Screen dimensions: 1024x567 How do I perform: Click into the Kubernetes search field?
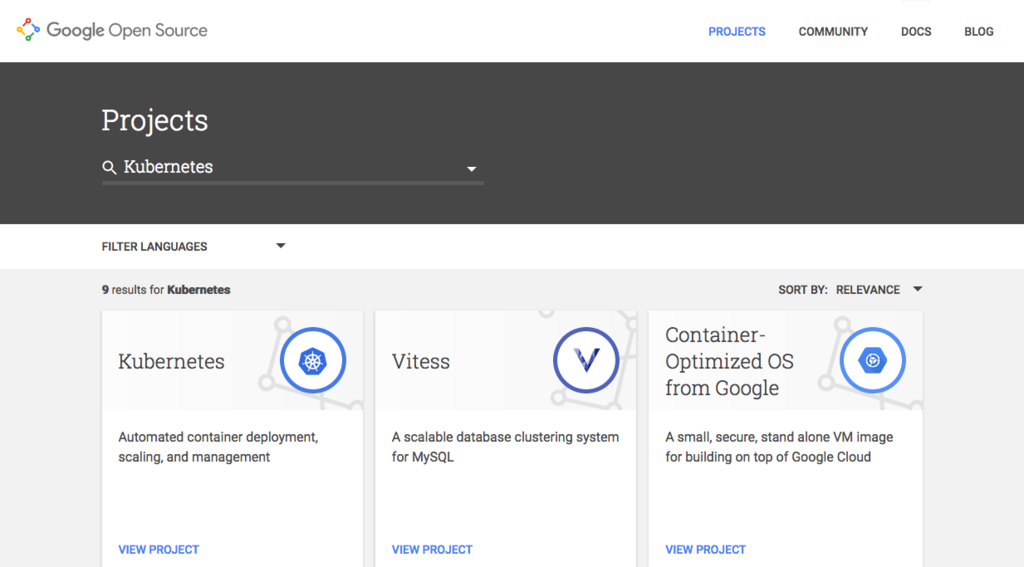(x=293, y=167)
